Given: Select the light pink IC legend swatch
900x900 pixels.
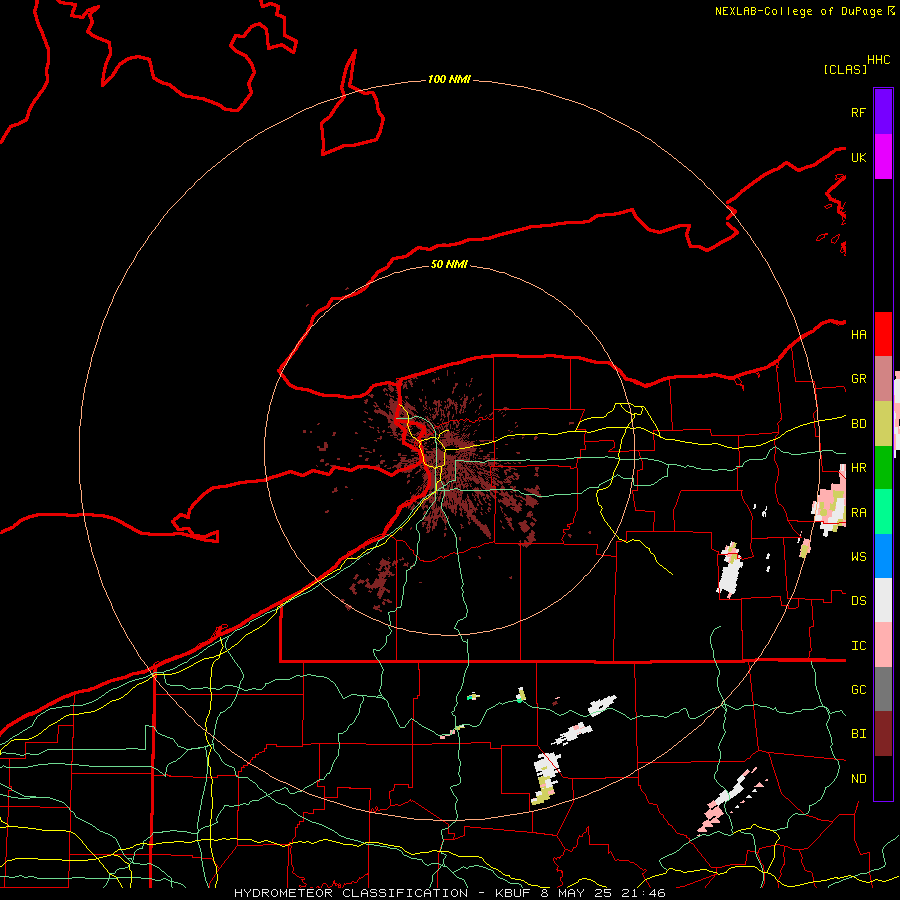Looking at the screenshot, I should click(883, 645).
